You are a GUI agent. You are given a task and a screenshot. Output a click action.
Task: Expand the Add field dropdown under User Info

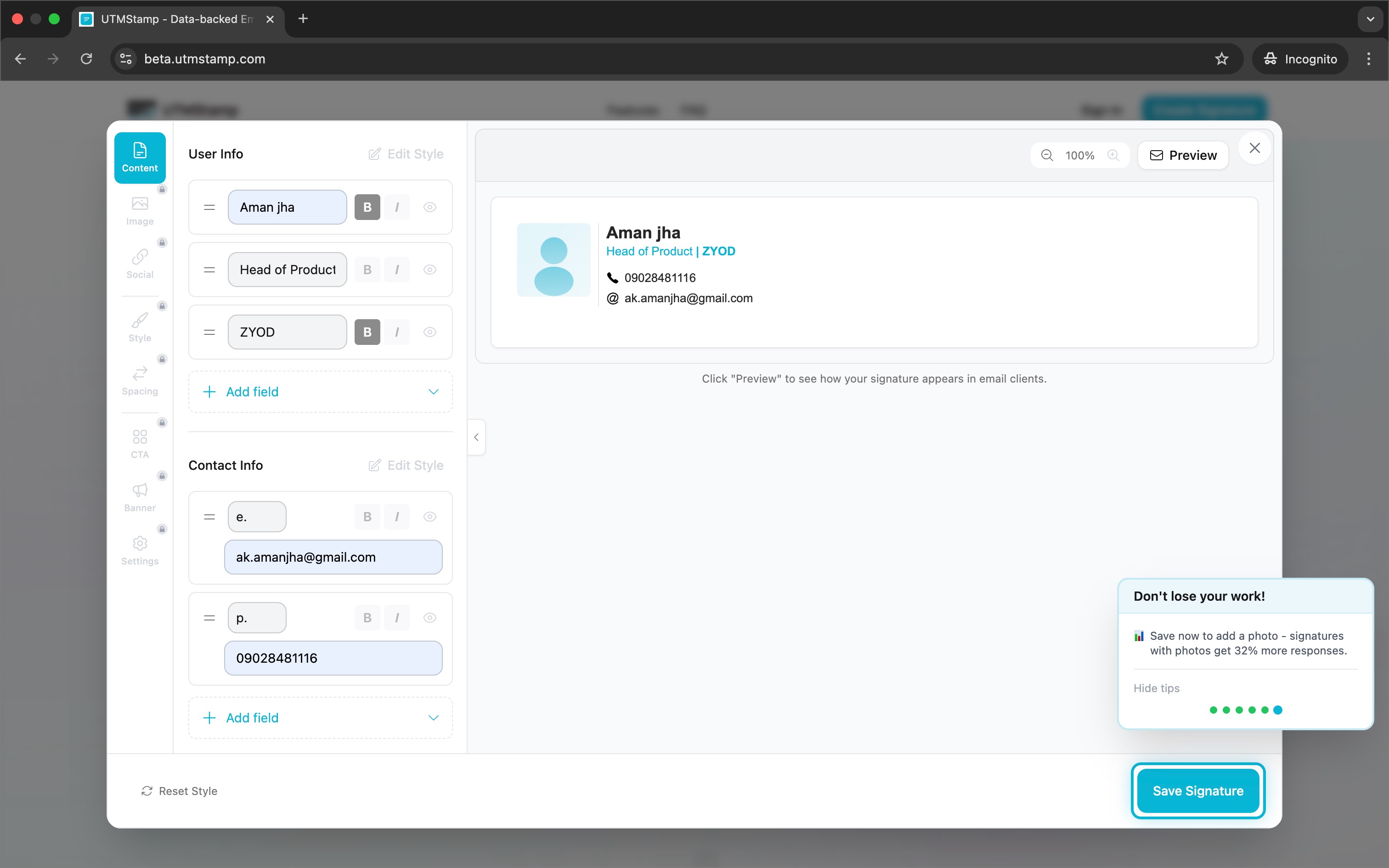(x=433, y=391)
